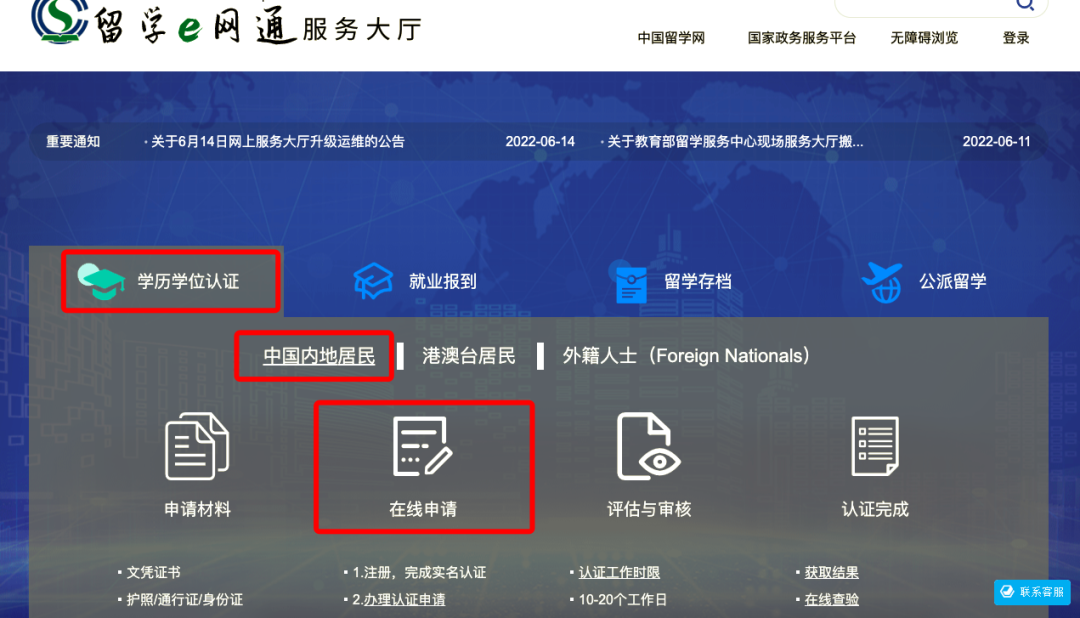Enable 无障碍浏览 accessibility mode

point(924,38)
